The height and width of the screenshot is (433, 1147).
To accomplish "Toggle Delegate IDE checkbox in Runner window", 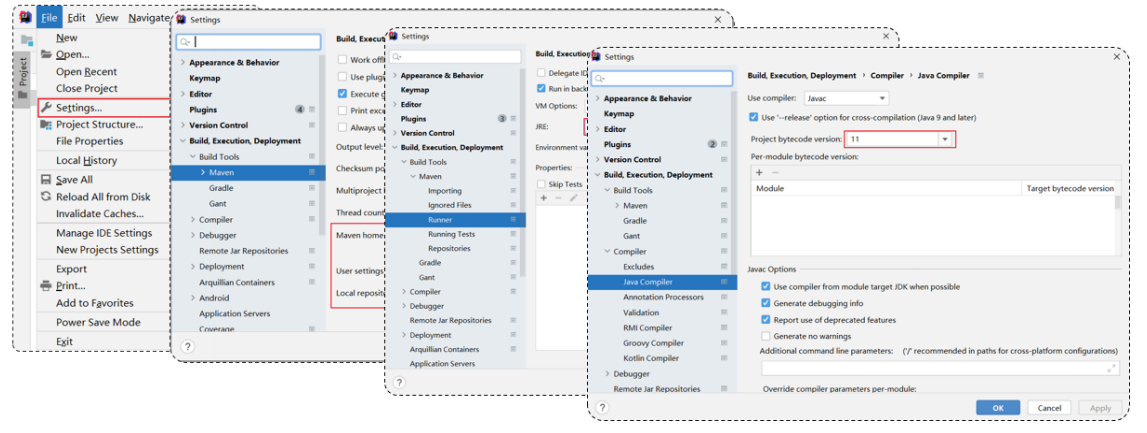I will [x=541, y=72].
